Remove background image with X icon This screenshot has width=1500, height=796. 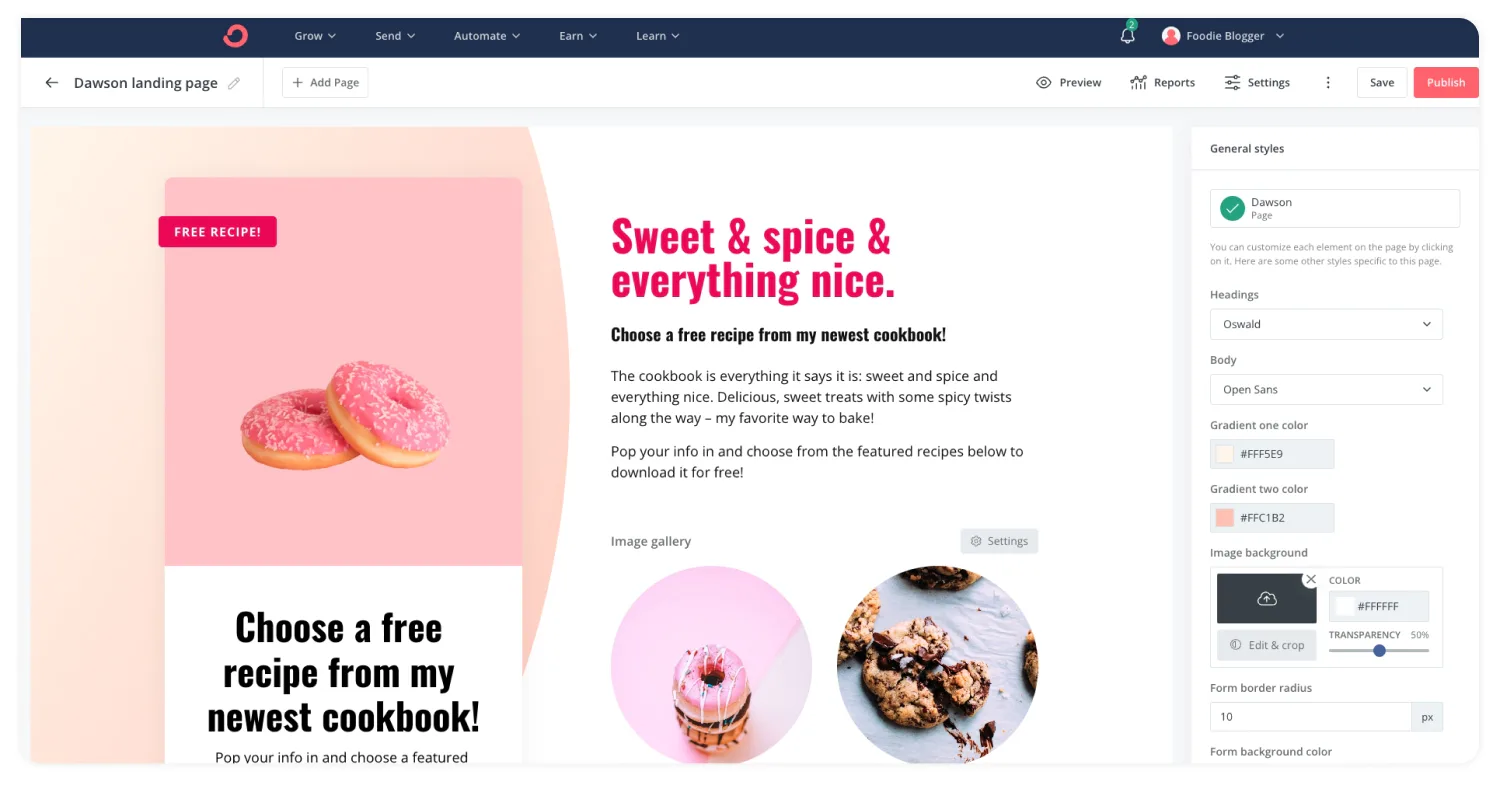[1311, 580]
